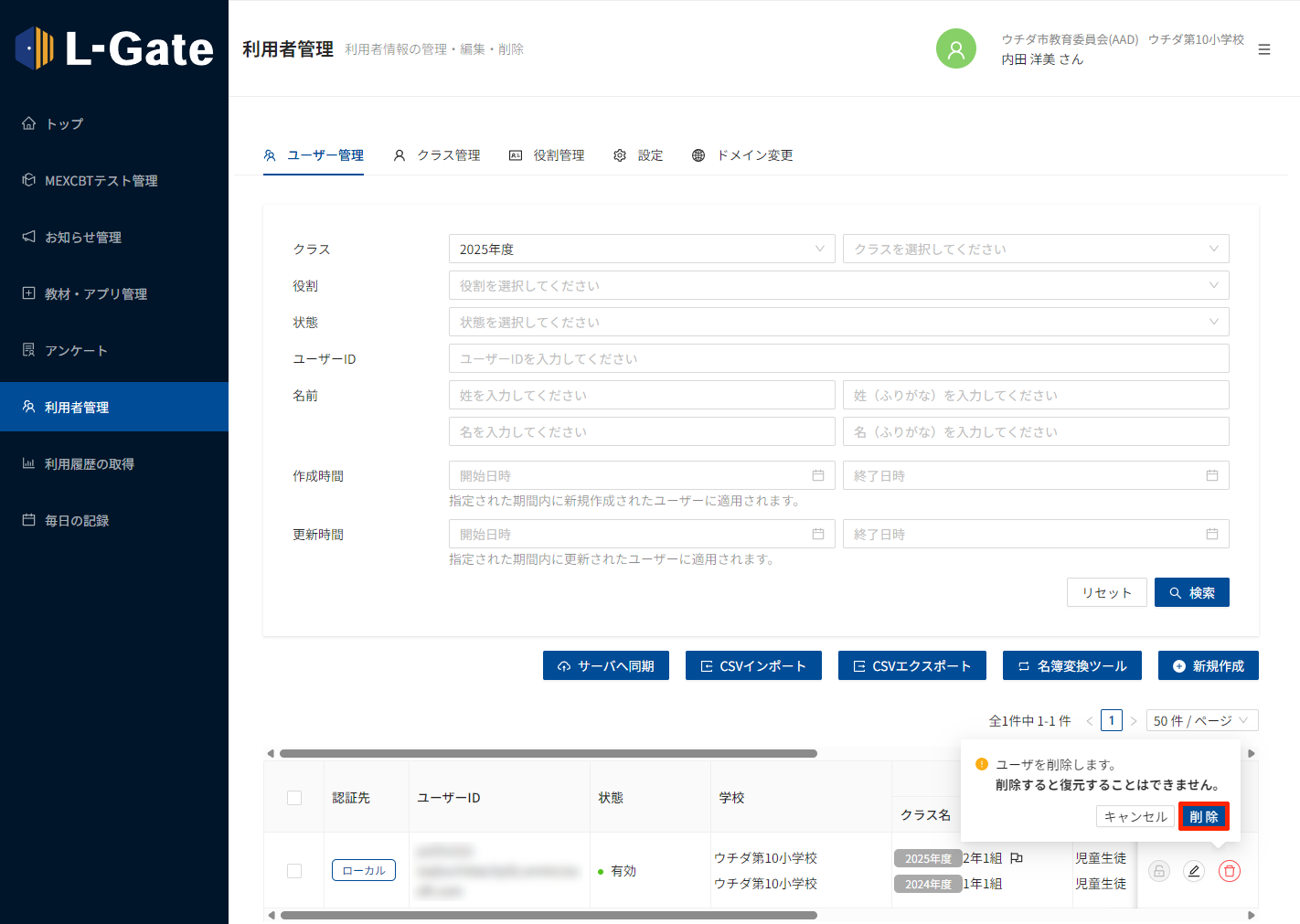Open calendar icon for 作成時間 開始日時

tap(817, 475)
